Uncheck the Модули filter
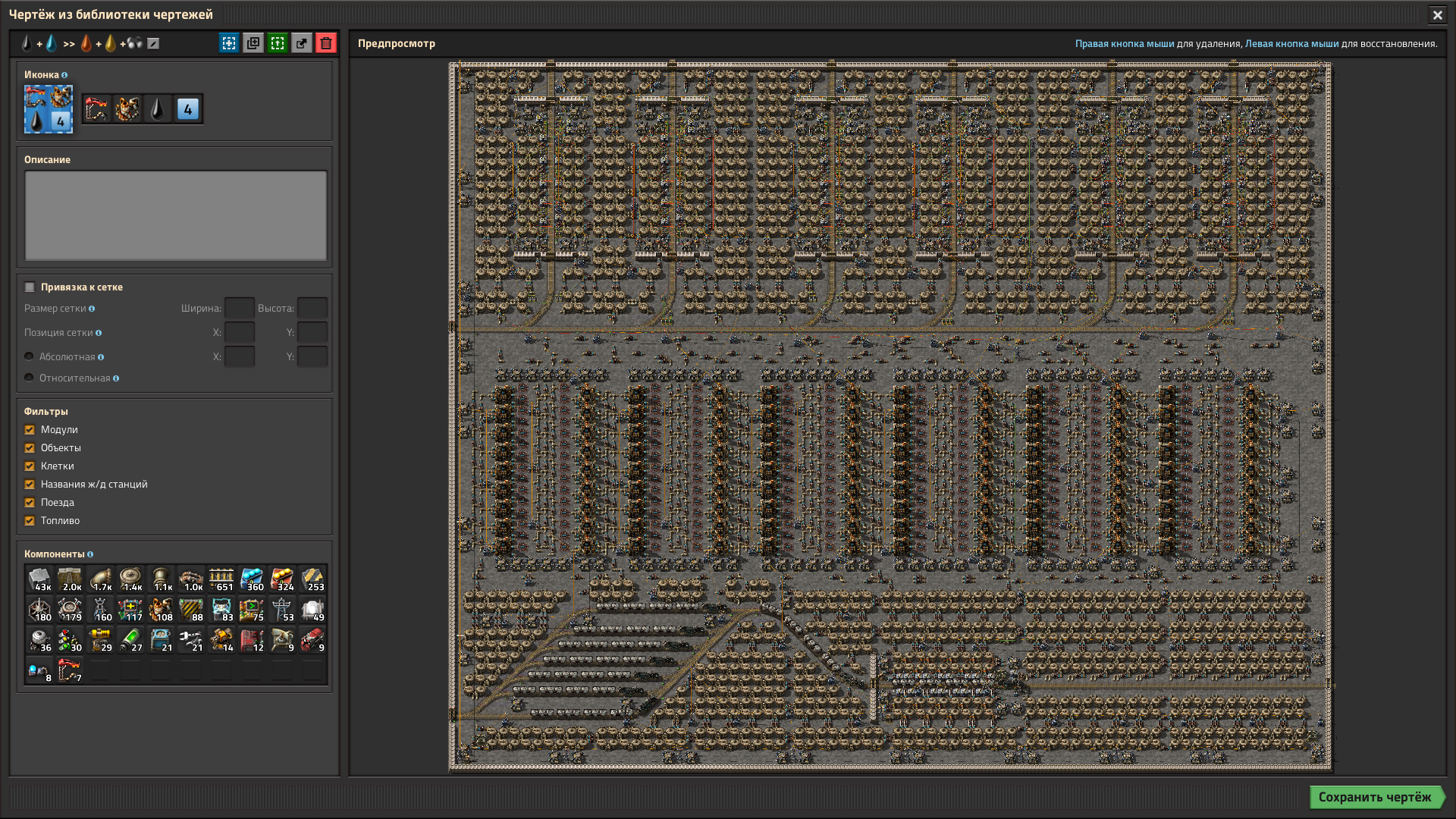The height and width of the screenshot is (819, 1456). (30, 430)
